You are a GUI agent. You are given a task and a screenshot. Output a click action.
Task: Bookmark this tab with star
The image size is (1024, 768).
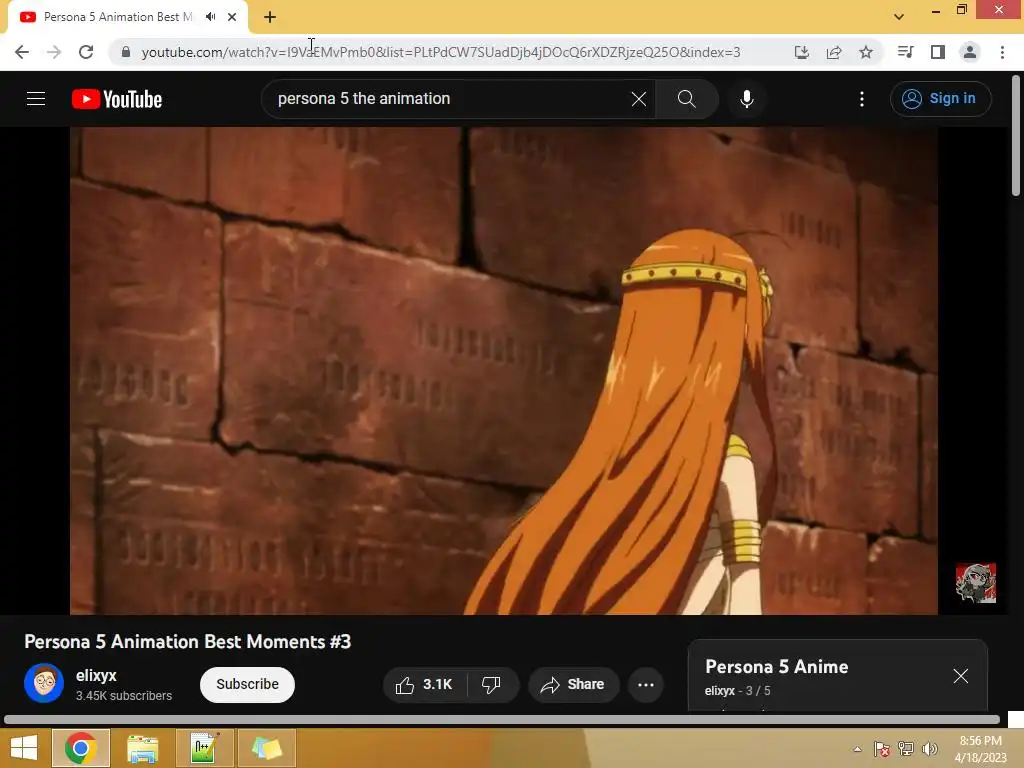(x=866, y=52)
